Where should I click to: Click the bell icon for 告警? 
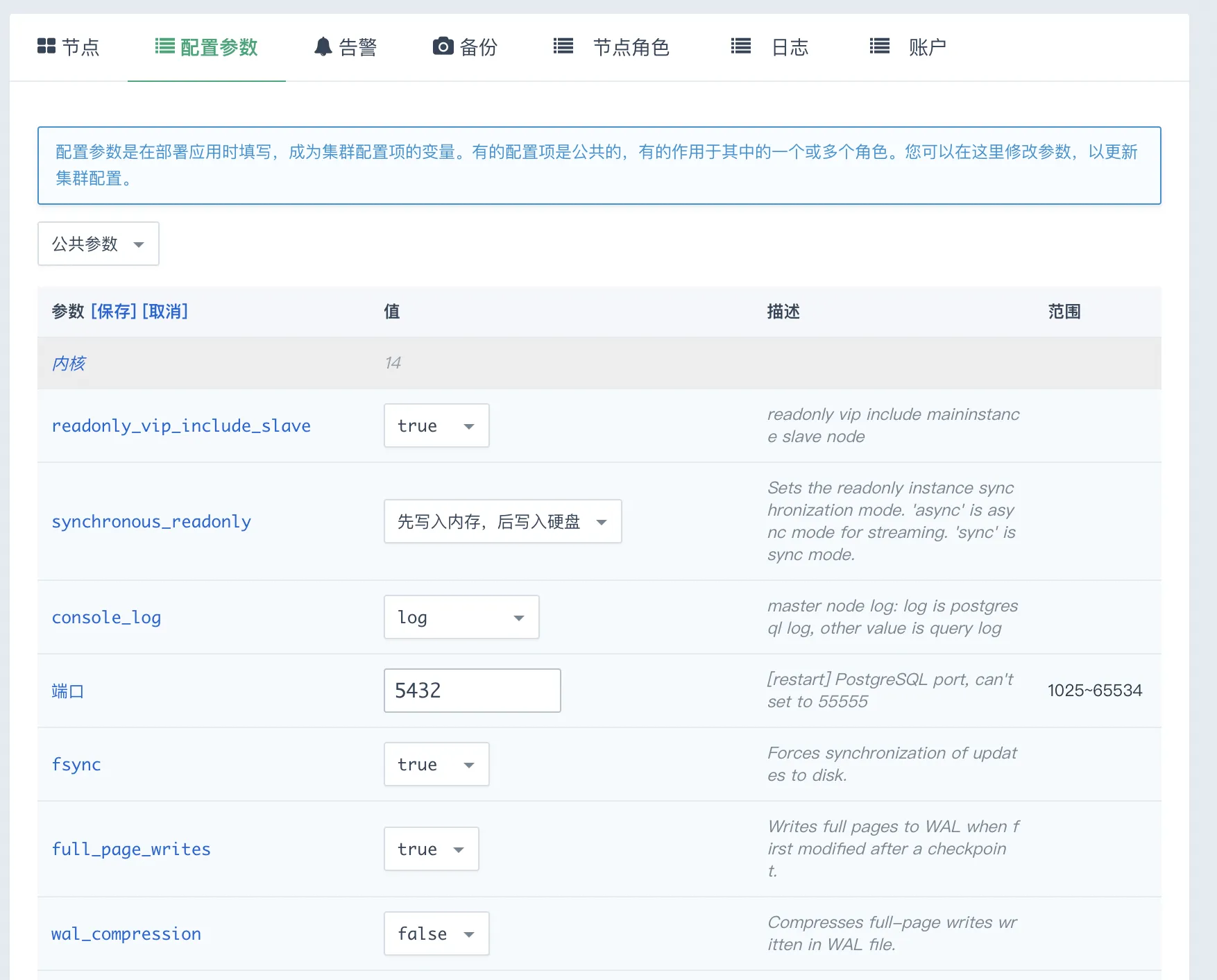point(323,47)
